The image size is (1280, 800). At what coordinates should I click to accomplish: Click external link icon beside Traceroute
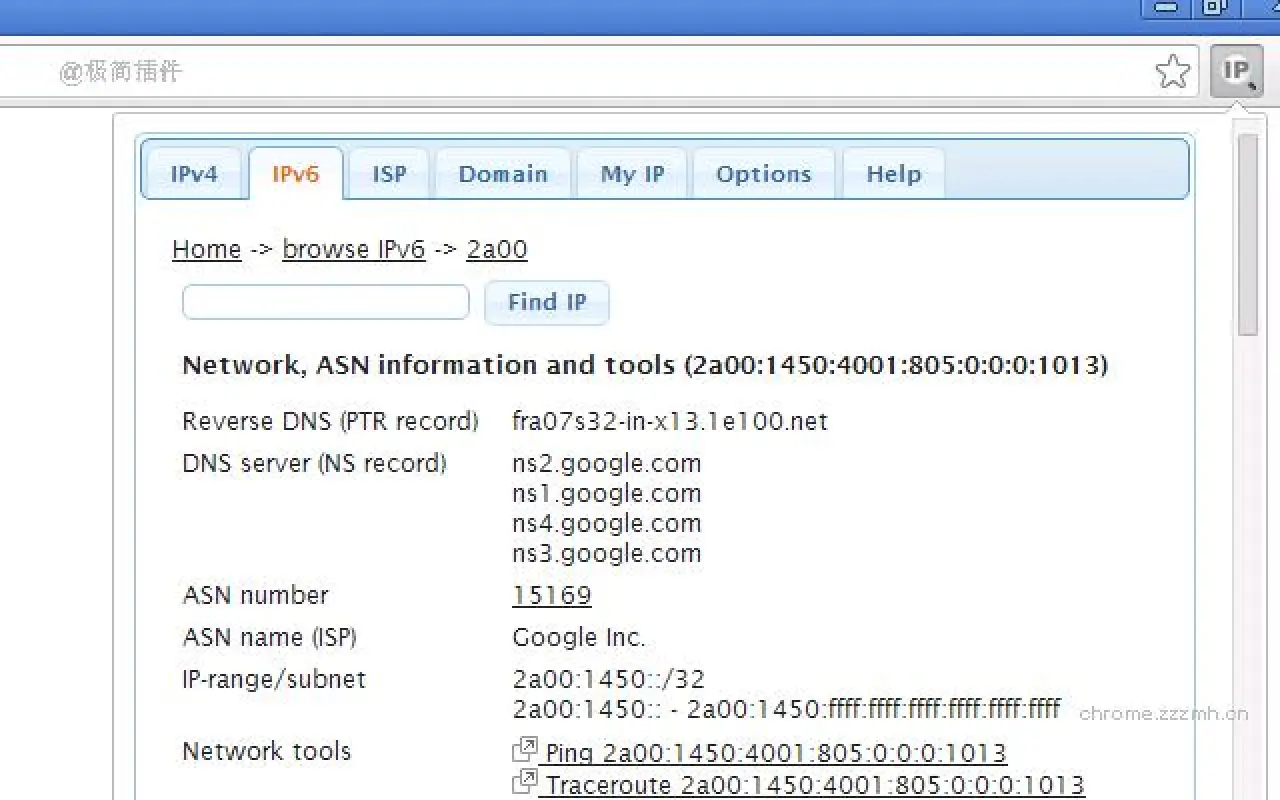524,783
